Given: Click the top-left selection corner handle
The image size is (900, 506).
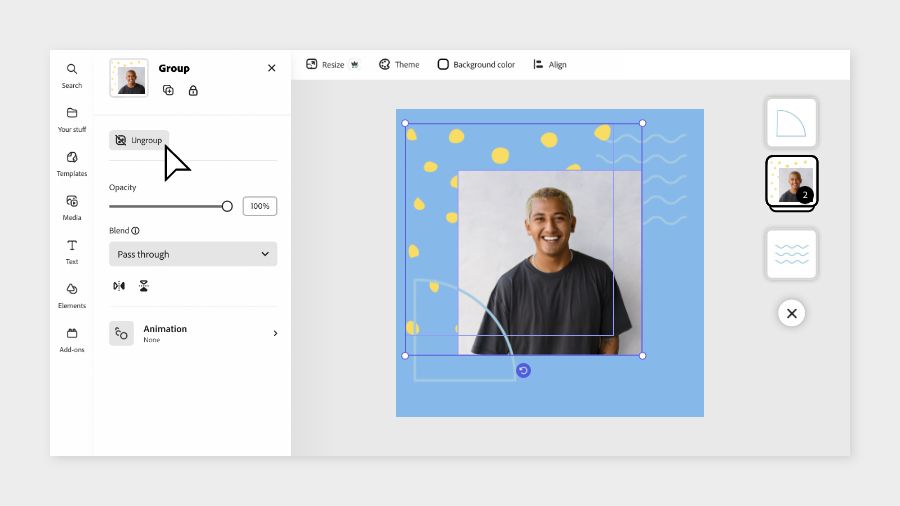Looking at the screenshot, I should tap(405, 123).
